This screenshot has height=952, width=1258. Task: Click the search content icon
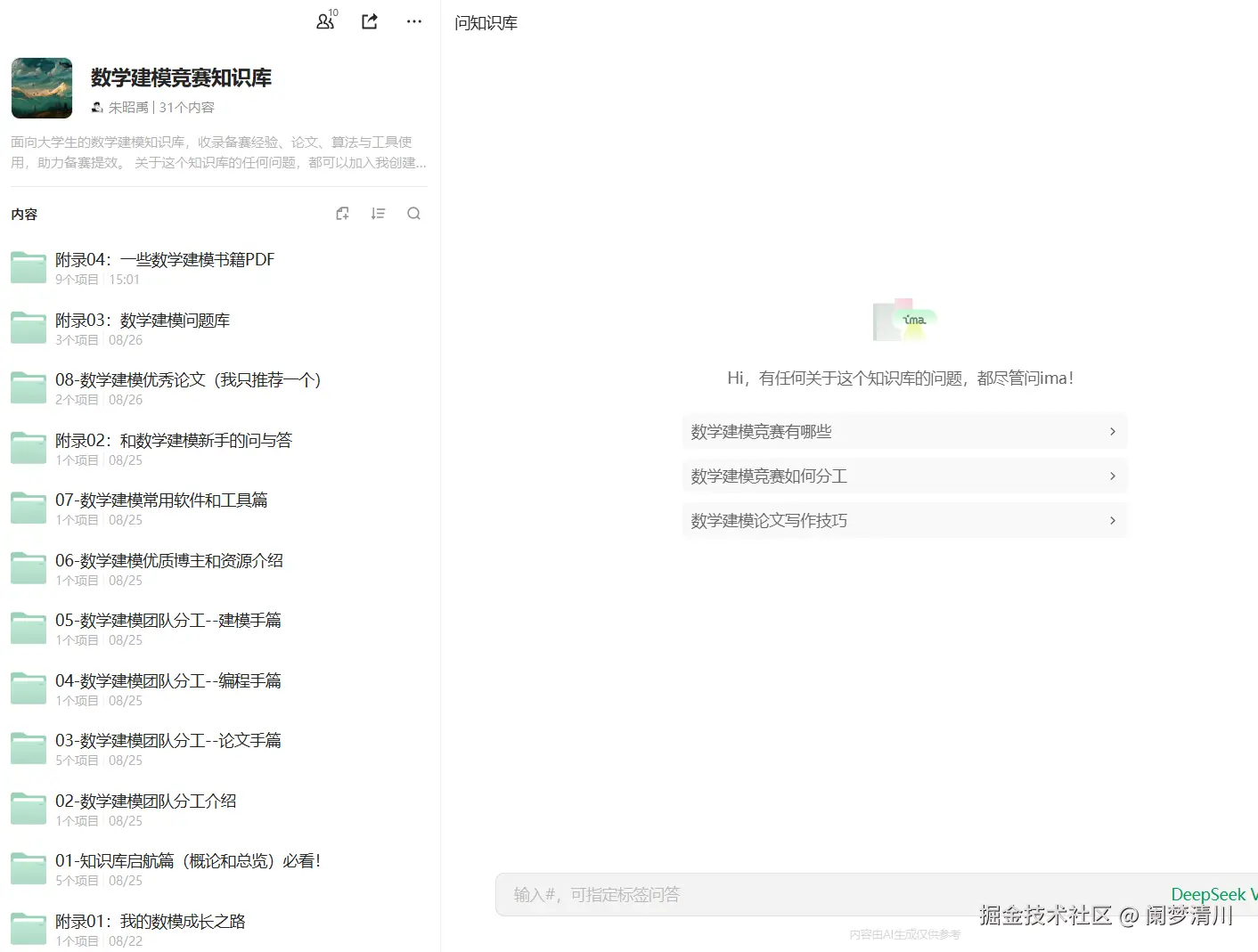tap(413, 214)
